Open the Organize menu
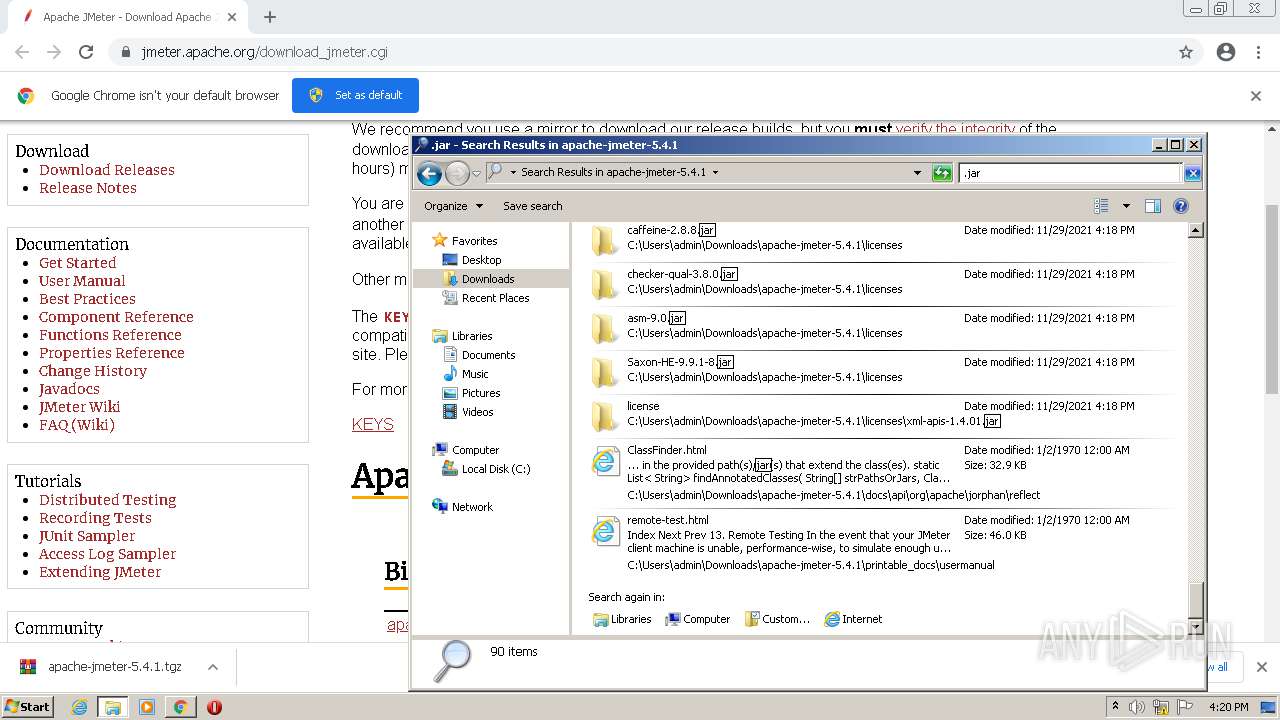Viewport: 1280px width, 720px height. coord(453,206)
